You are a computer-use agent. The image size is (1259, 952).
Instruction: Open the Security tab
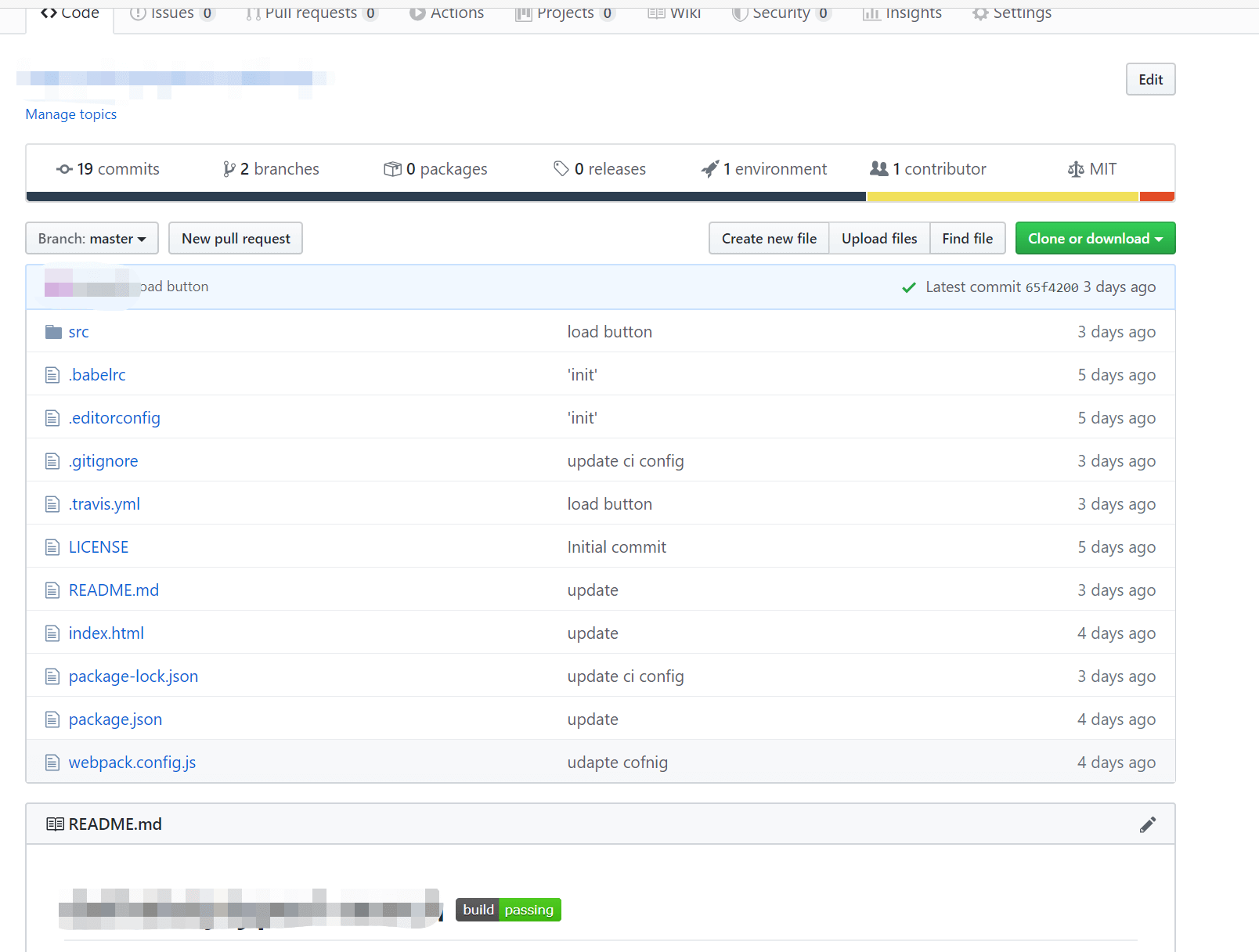point(781,13)
